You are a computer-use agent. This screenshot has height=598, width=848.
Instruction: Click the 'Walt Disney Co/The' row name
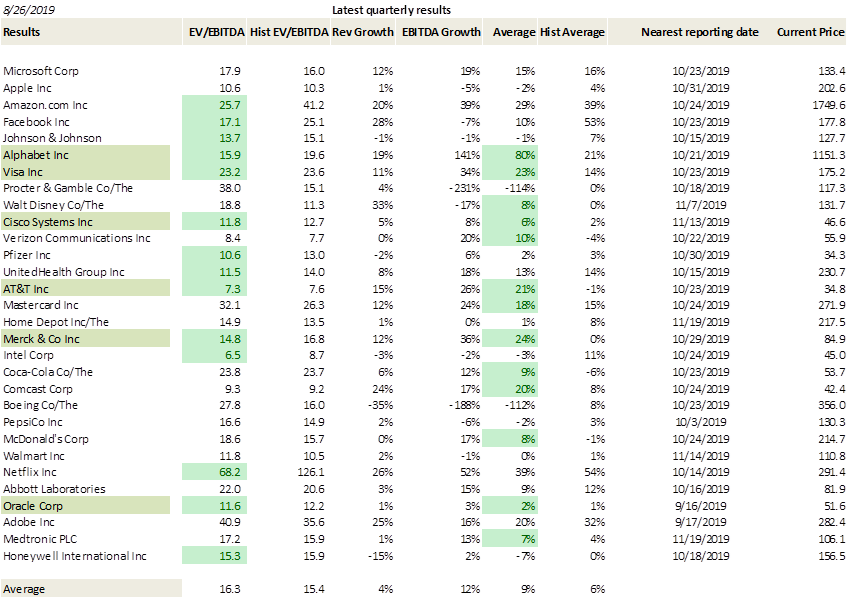[x=53, y=205]
